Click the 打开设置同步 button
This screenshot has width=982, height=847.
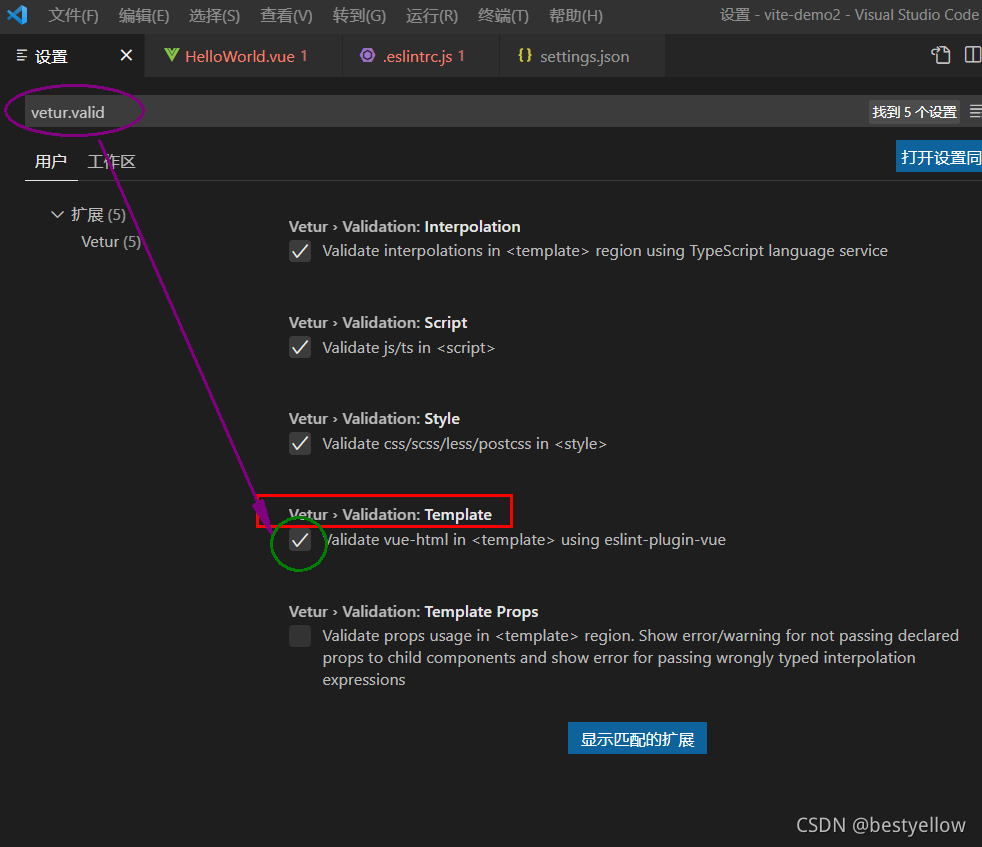tap(939, 157)
